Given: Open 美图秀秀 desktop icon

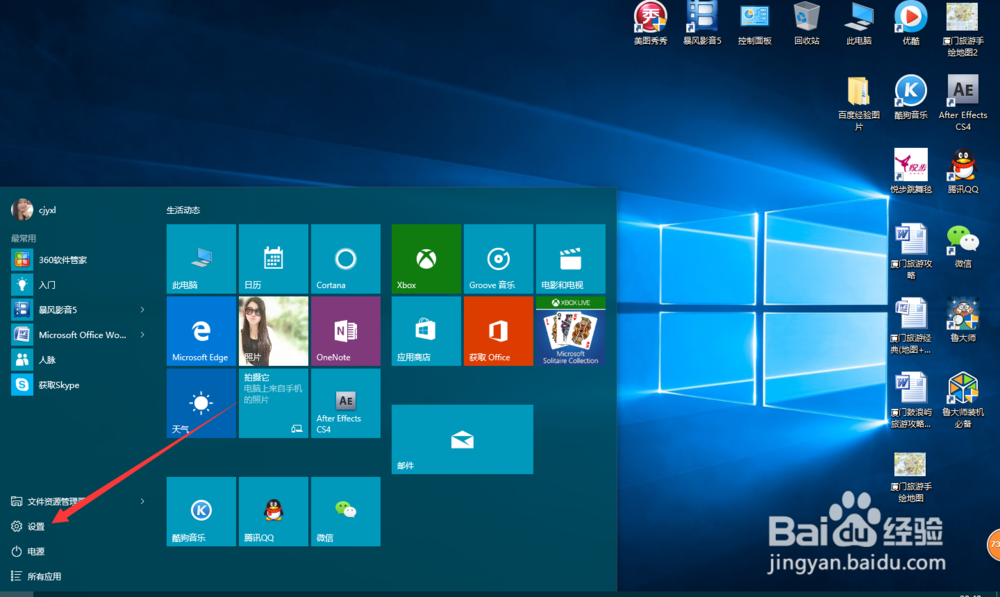Looking at the screenshot, I should (x=650, y=24).
